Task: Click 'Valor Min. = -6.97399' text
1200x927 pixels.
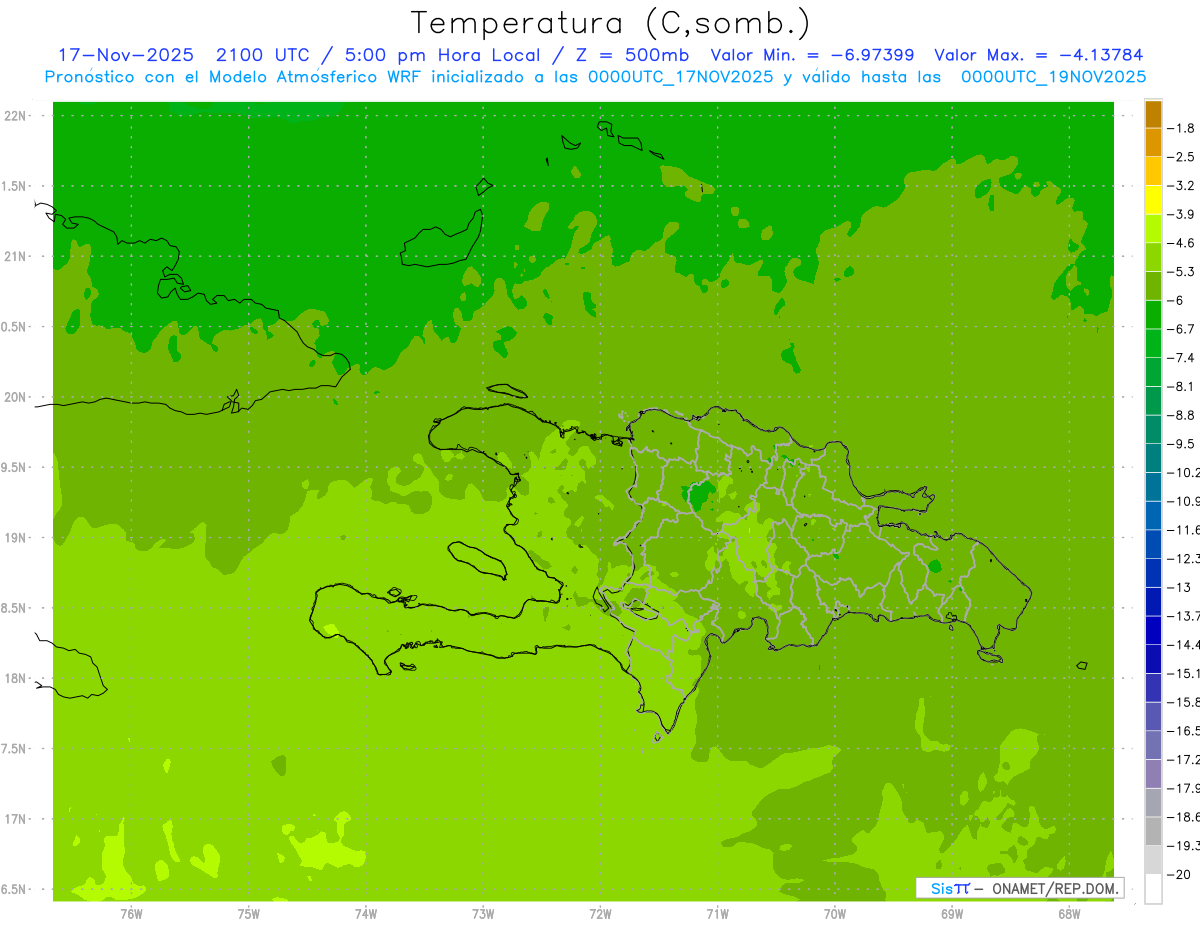Action: click(812, 55)
